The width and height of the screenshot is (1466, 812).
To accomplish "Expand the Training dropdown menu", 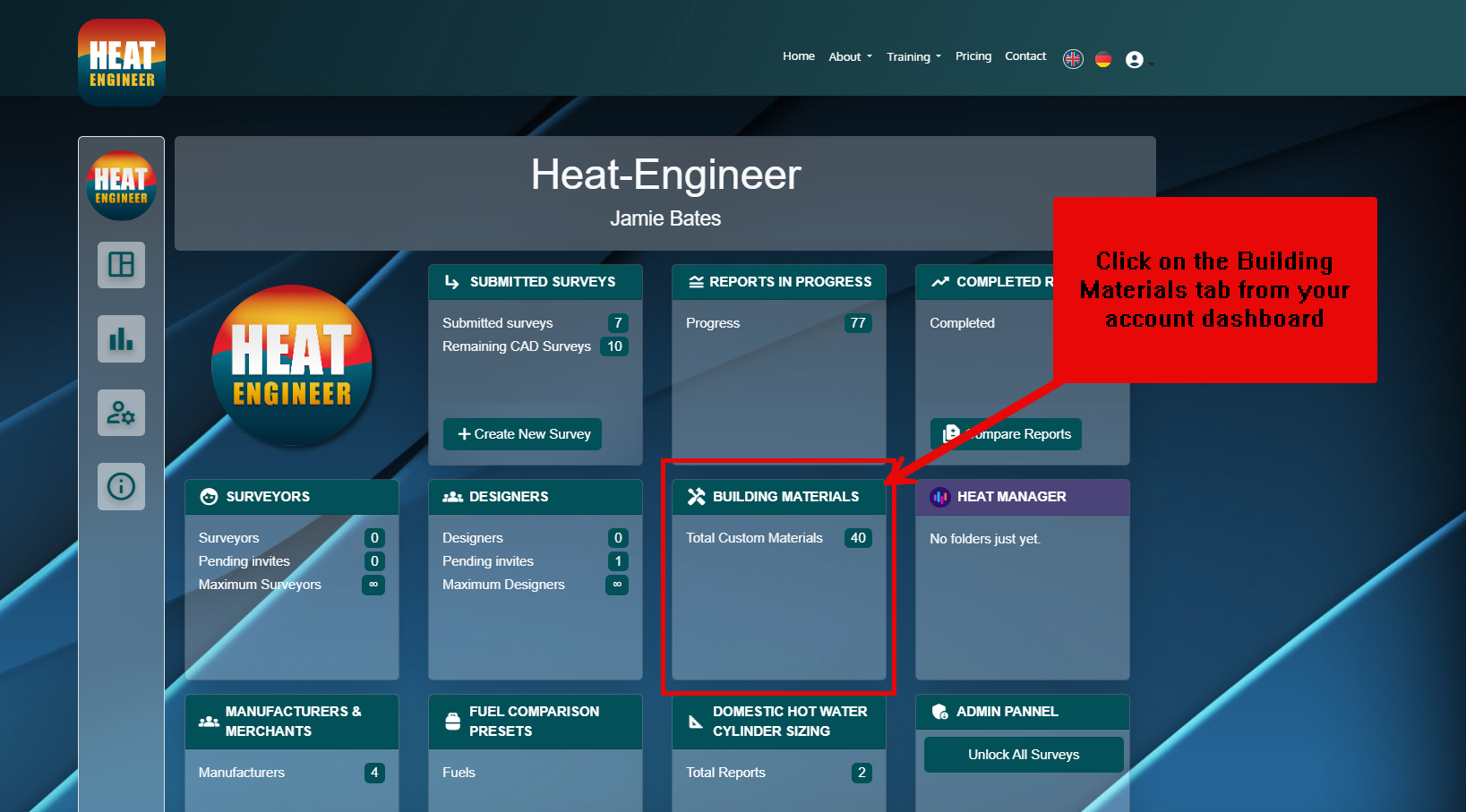I will tap(913, 56).
